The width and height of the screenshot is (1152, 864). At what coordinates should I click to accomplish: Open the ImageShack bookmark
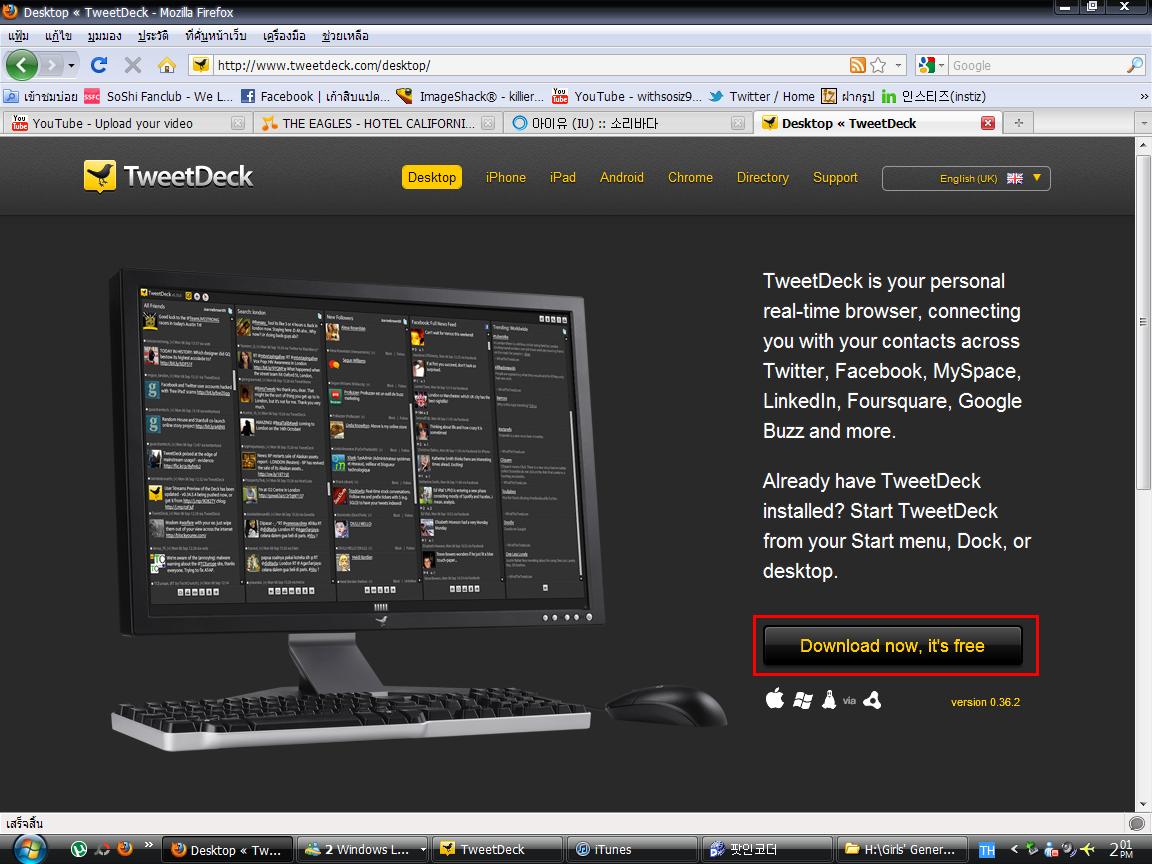pyautogui.click(x=470, y=96)
